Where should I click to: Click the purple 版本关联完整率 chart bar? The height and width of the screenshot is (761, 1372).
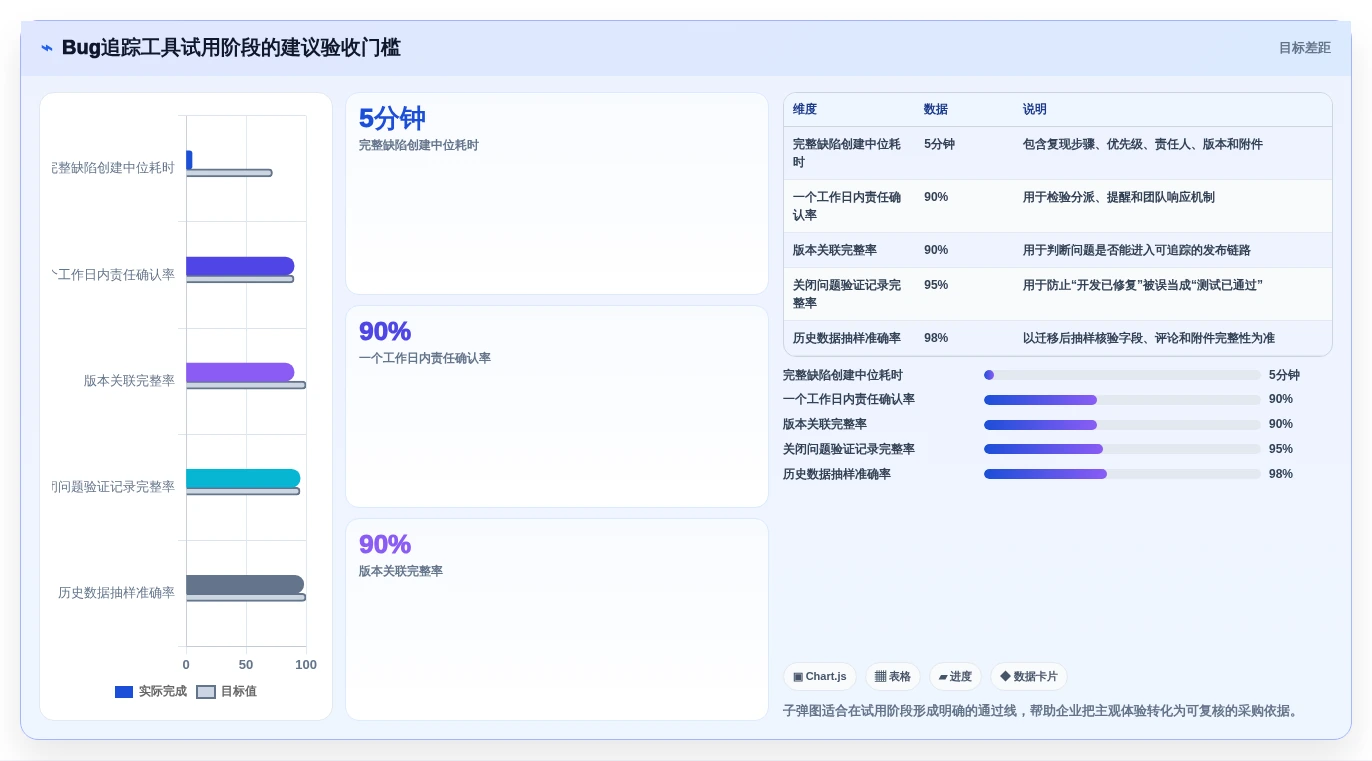pos(240,372)
